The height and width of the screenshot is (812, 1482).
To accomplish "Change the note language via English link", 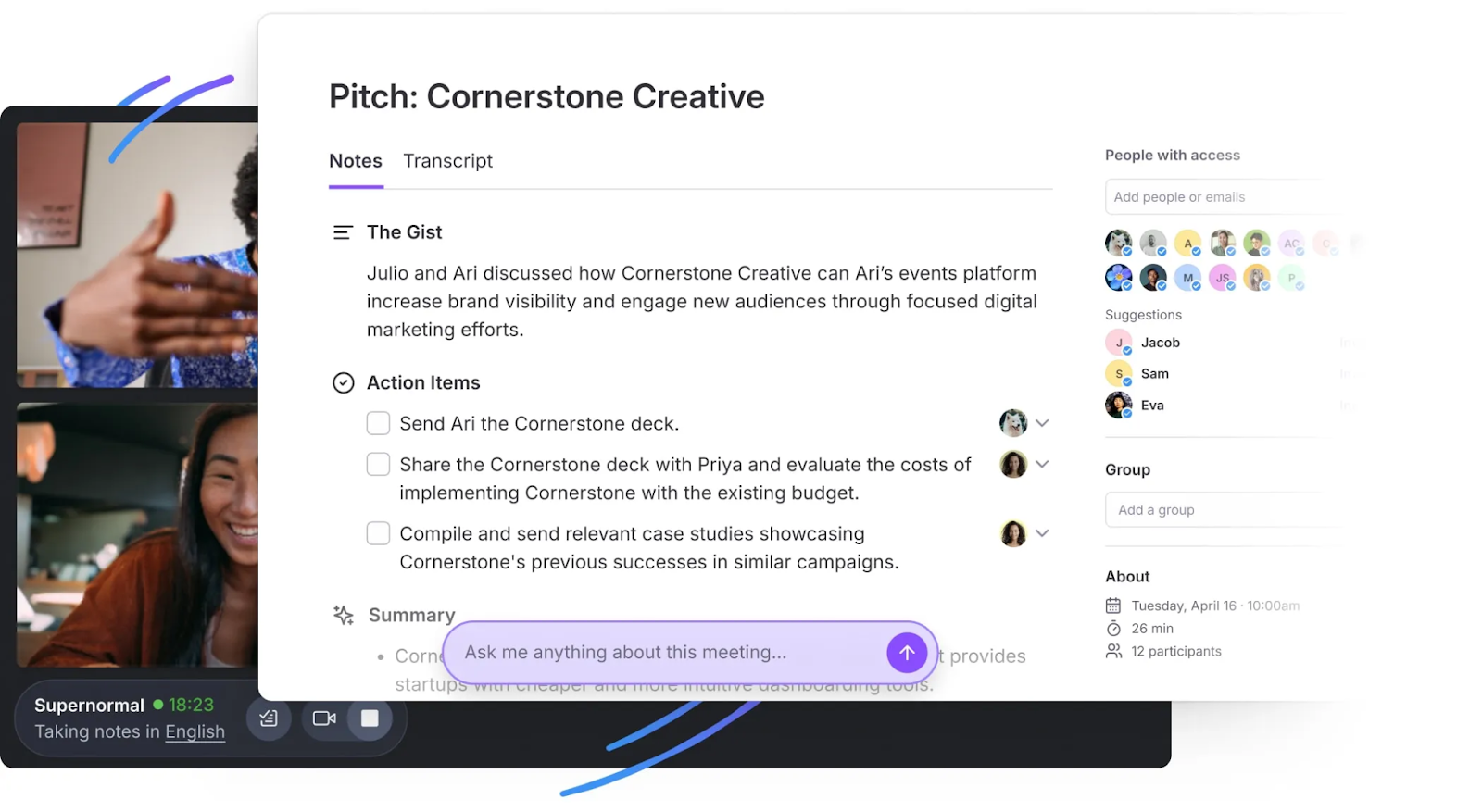I will coord(195,731).
